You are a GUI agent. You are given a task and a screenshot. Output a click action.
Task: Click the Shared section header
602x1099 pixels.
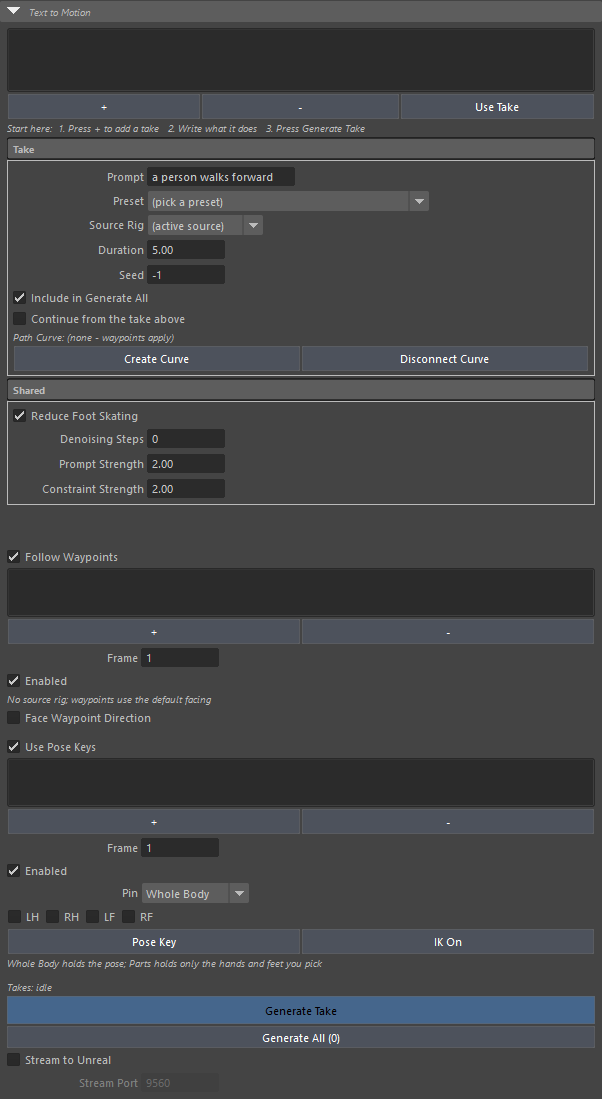point(301,390)
